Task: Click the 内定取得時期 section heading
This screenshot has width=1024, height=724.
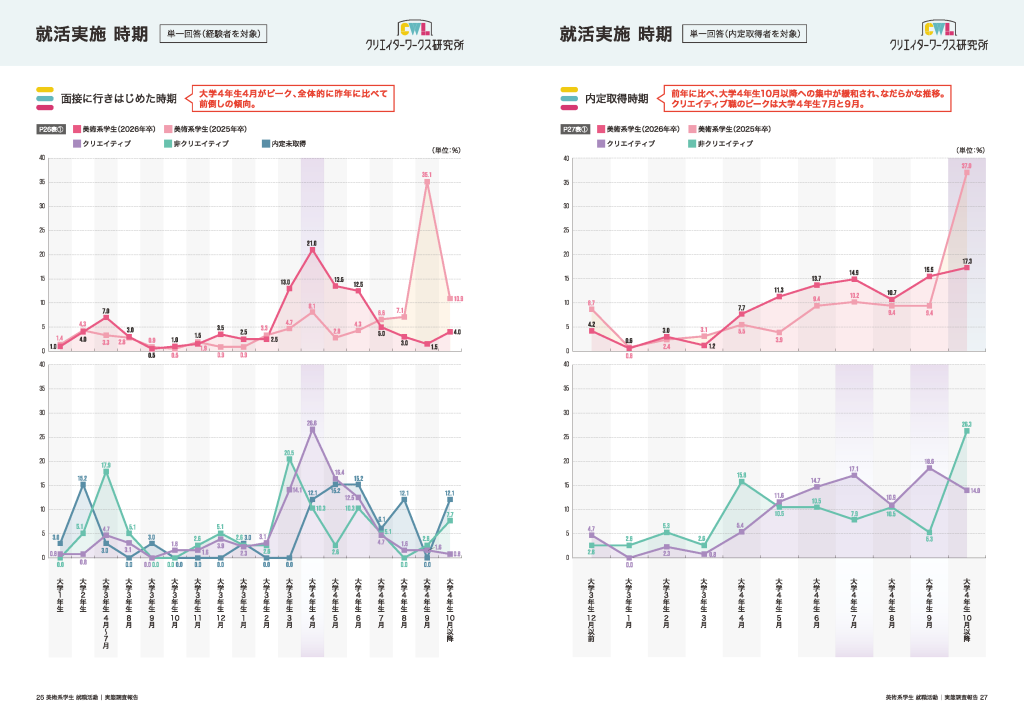Action: point(616,98)
